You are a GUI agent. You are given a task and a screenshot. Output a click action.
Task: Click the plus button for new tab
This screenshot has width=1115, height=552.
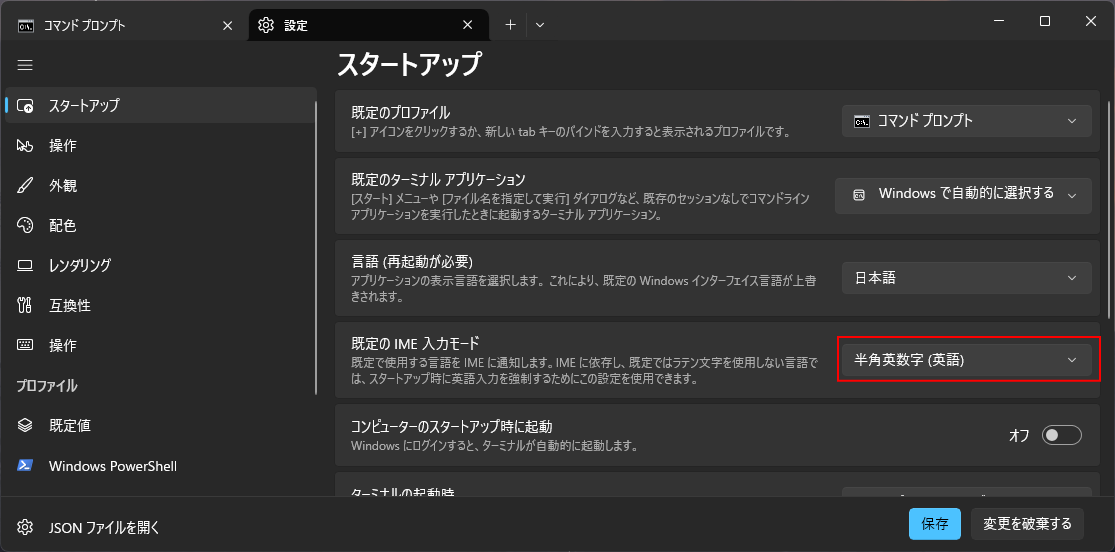(510, 25)
